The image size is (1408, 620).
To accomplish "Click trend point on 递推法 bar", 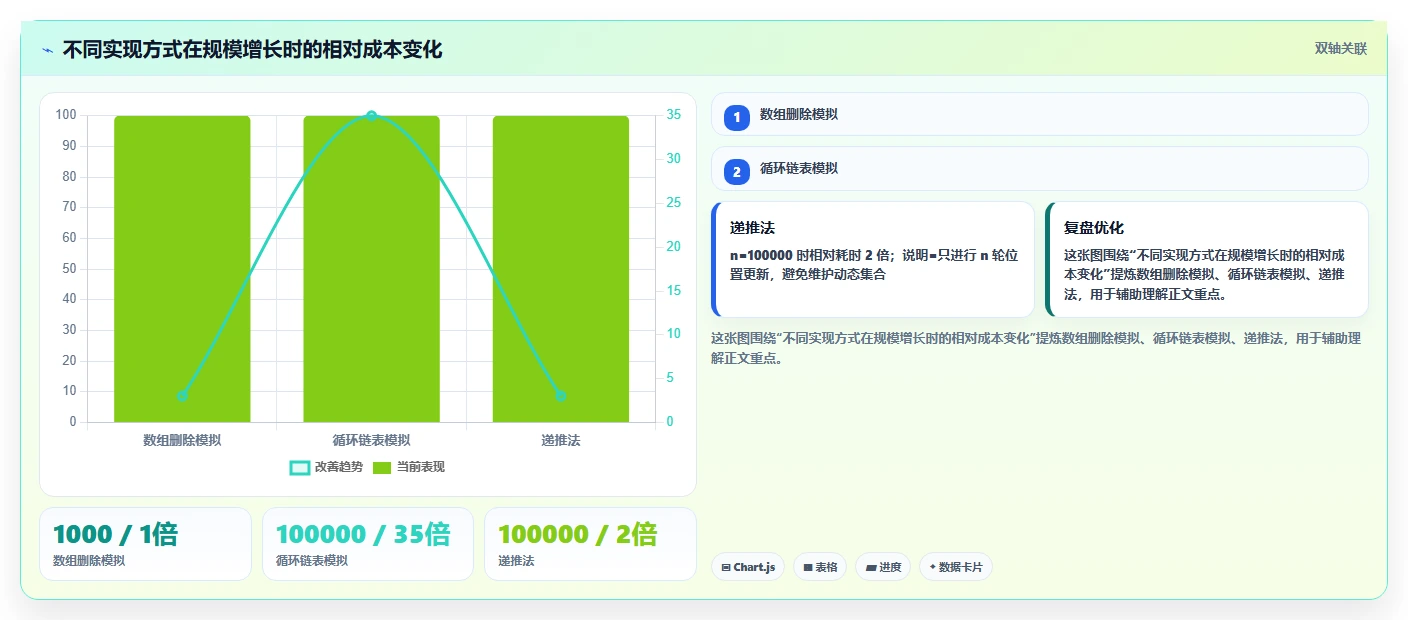I will click(x=561, y=396).
